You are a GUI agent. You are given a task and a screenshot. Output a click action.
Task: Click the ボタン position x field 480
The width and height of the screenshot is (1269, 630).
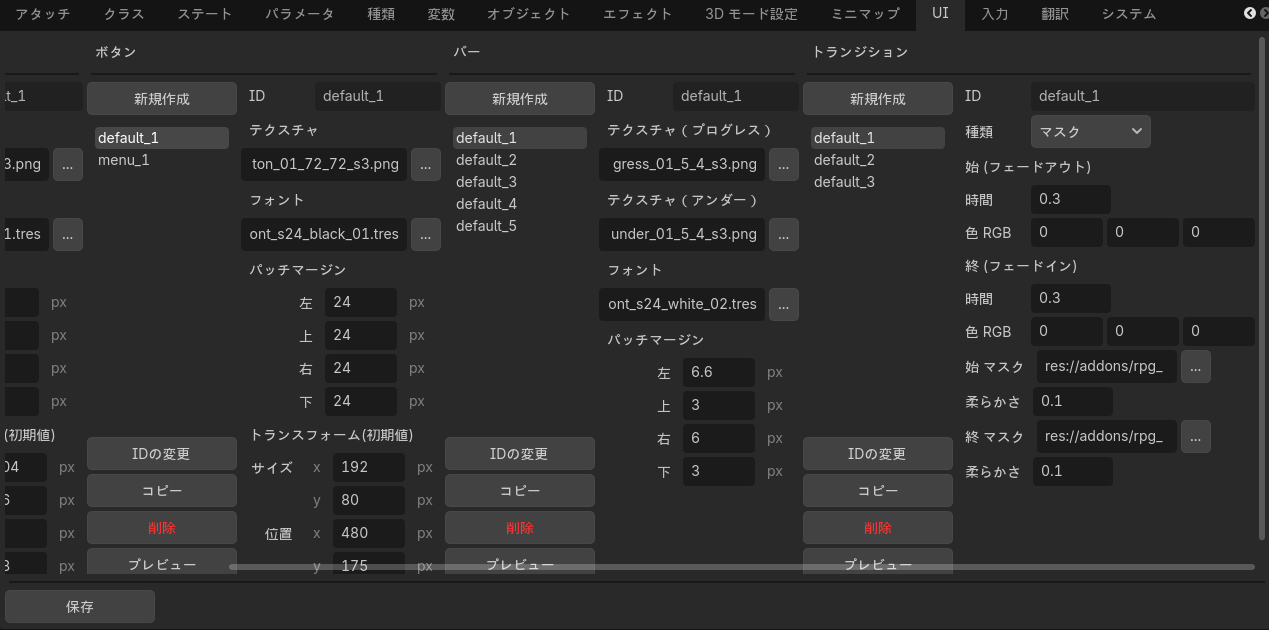click(369, 533)
